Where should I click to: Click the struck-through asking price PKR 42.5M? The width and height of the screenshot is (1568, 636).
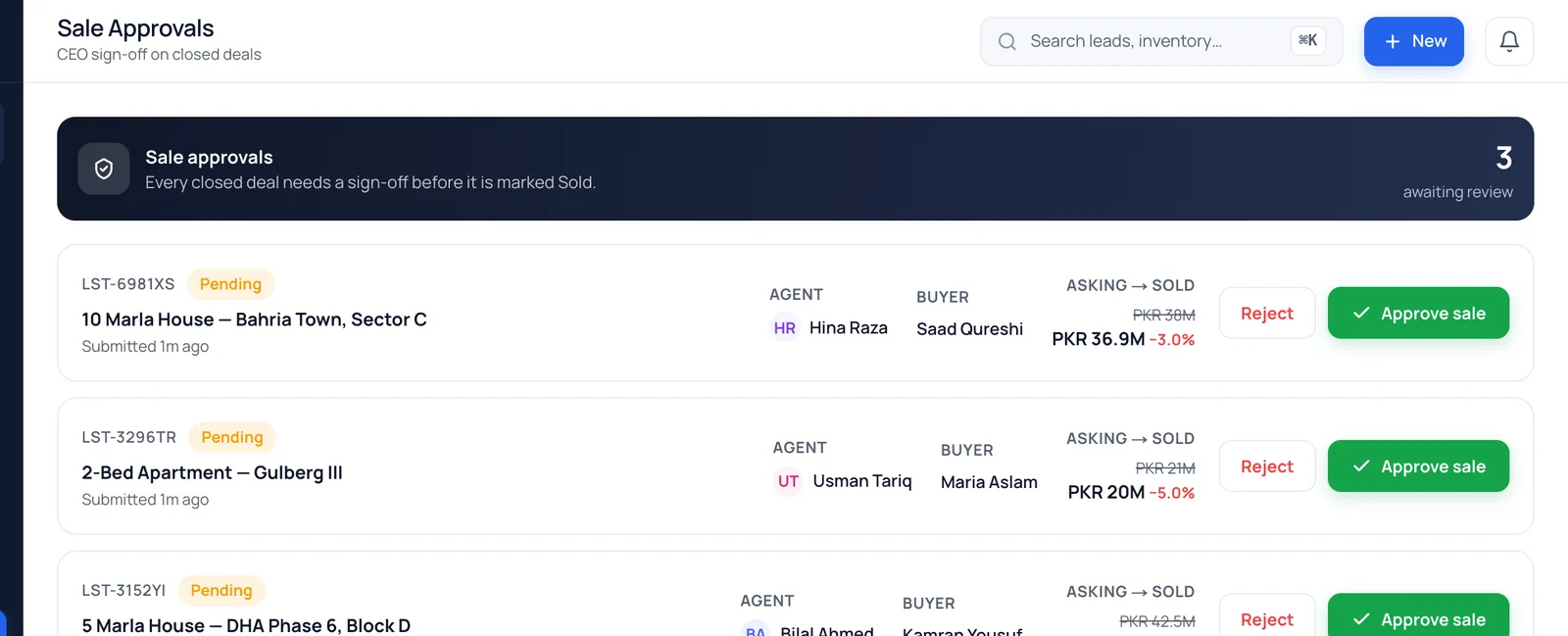click(1157, 621)
